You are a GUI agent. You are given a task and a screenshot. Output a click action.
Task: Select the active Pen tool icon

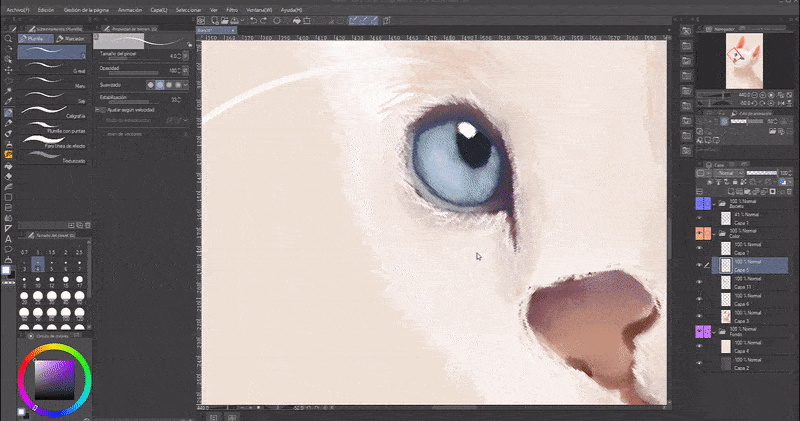coord(8,113)
